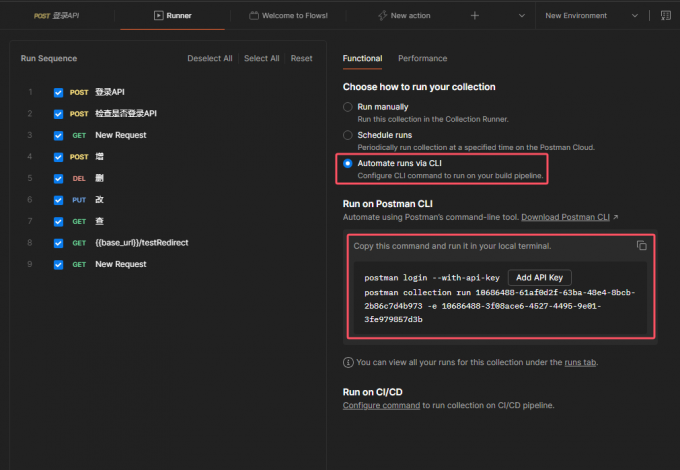Select Automate runs via CLI radio option

(348, 163)
